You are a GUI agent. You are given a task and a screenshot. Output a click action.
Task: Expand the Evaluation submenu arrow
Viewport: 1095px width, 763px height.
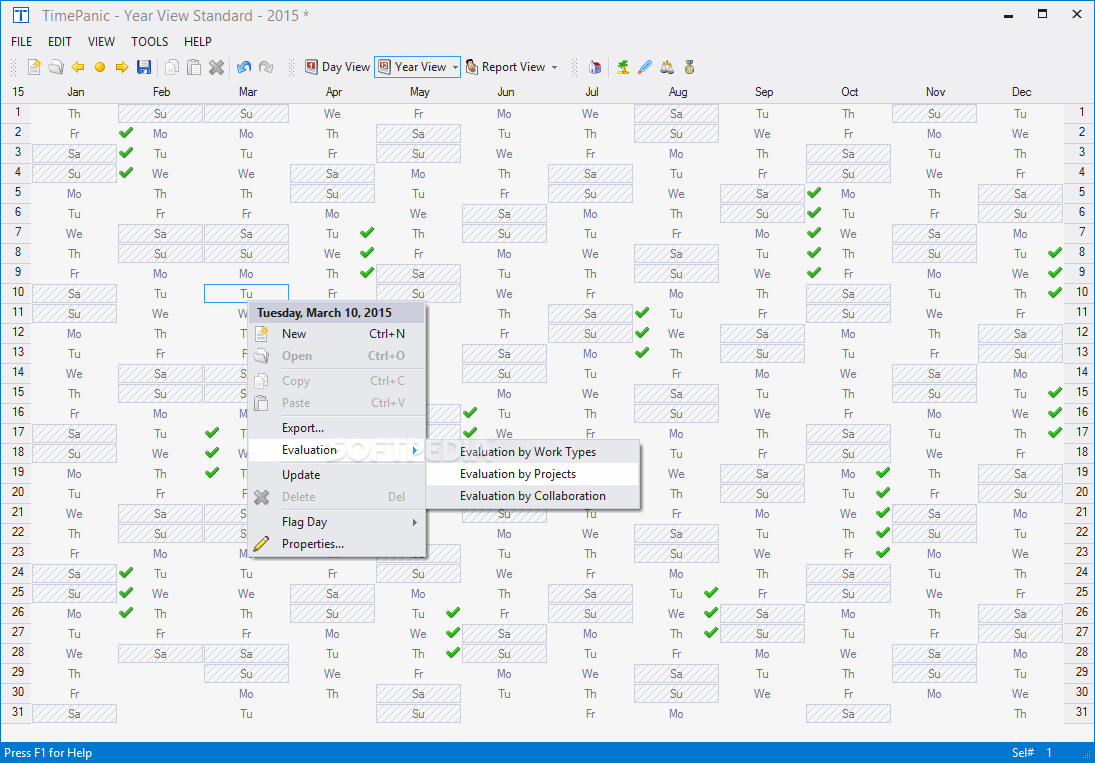(415, 450)
